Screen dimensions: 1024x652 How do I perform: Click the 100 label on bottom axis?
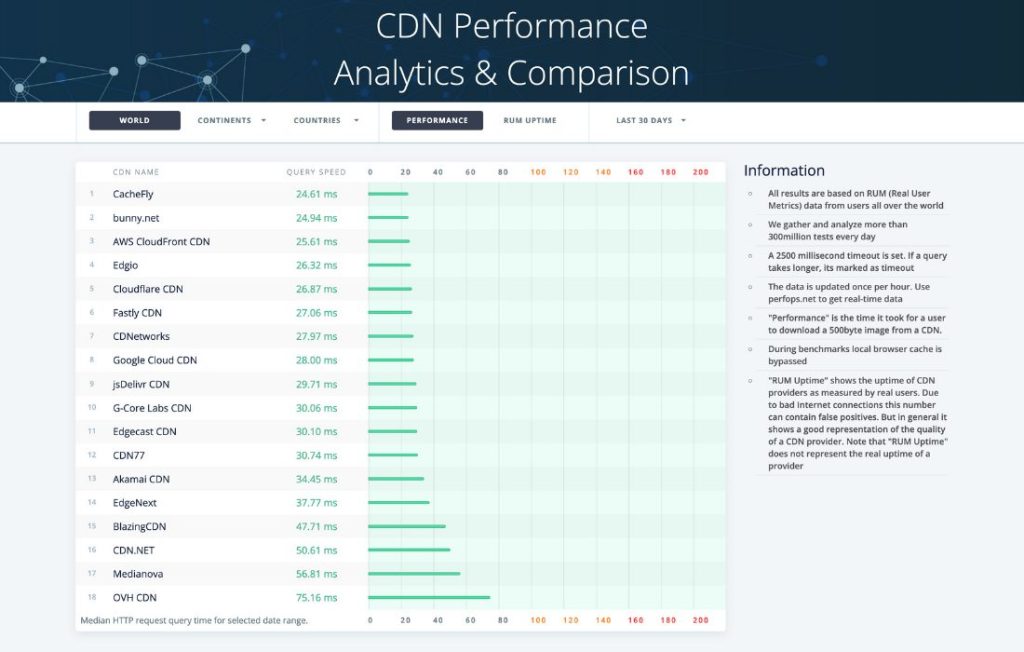tap(538, 620)
